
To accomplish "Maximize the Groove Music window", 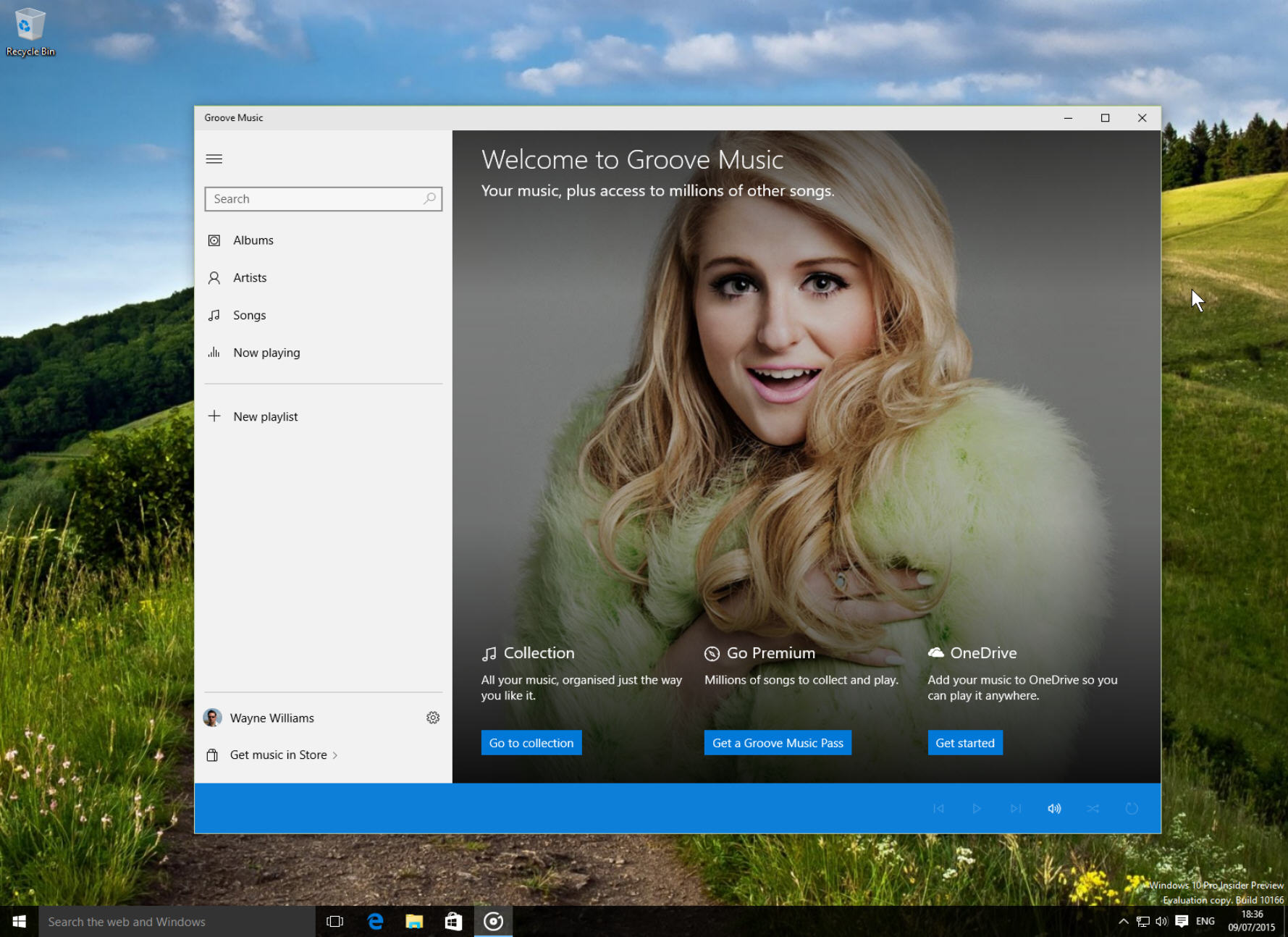I will pos(1105,118).
